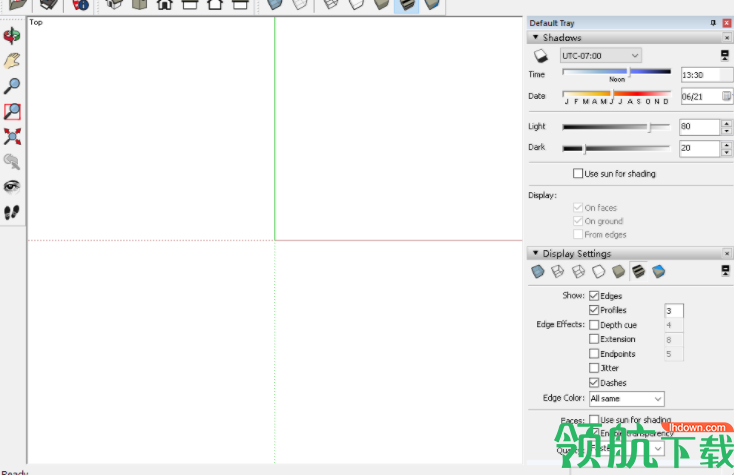Click the Top view label

(x=36, y=22)
